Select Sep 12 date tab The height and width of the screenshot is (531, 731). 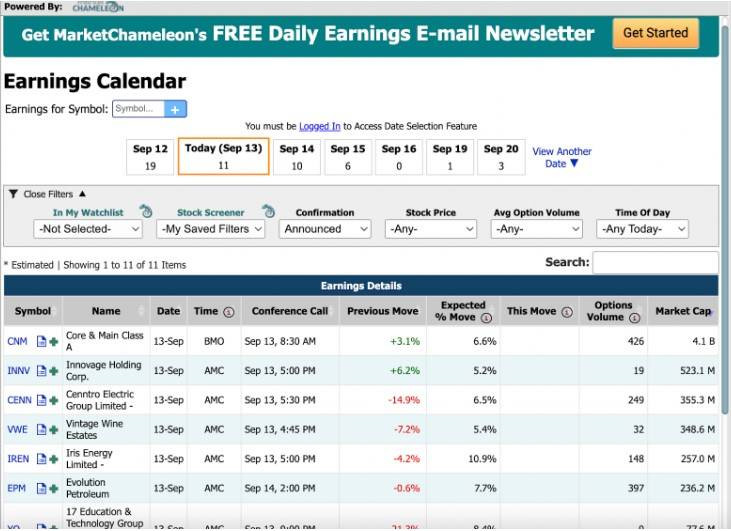[150, 157]
